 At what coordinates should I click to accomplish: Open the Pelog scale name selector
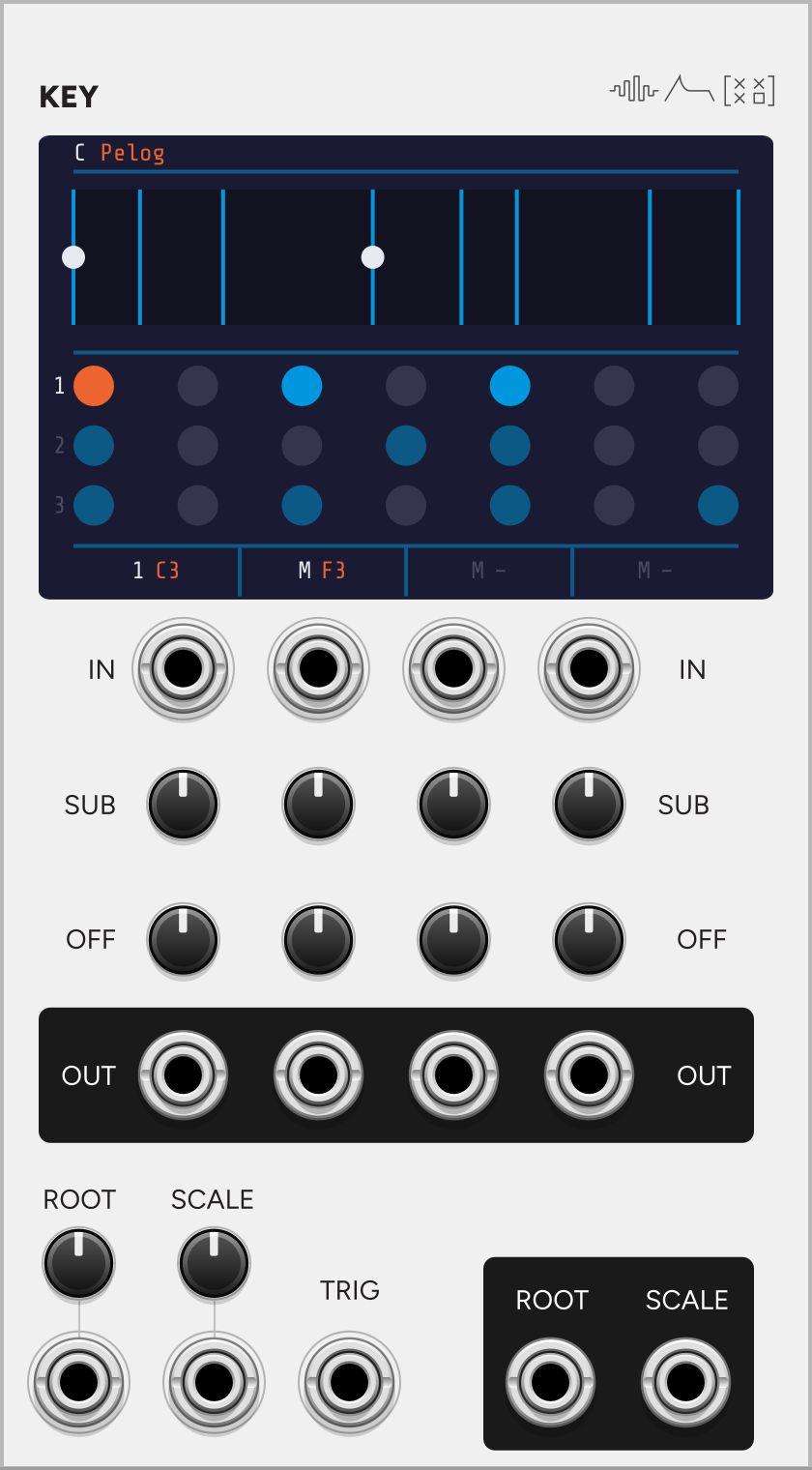(132, 153)
